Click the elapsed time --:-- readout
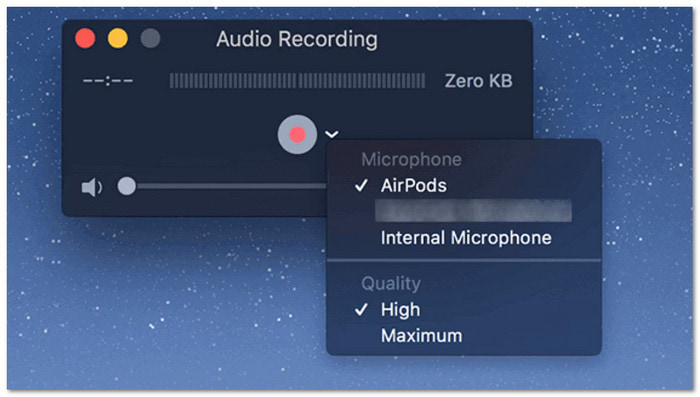 coord(108,81)
